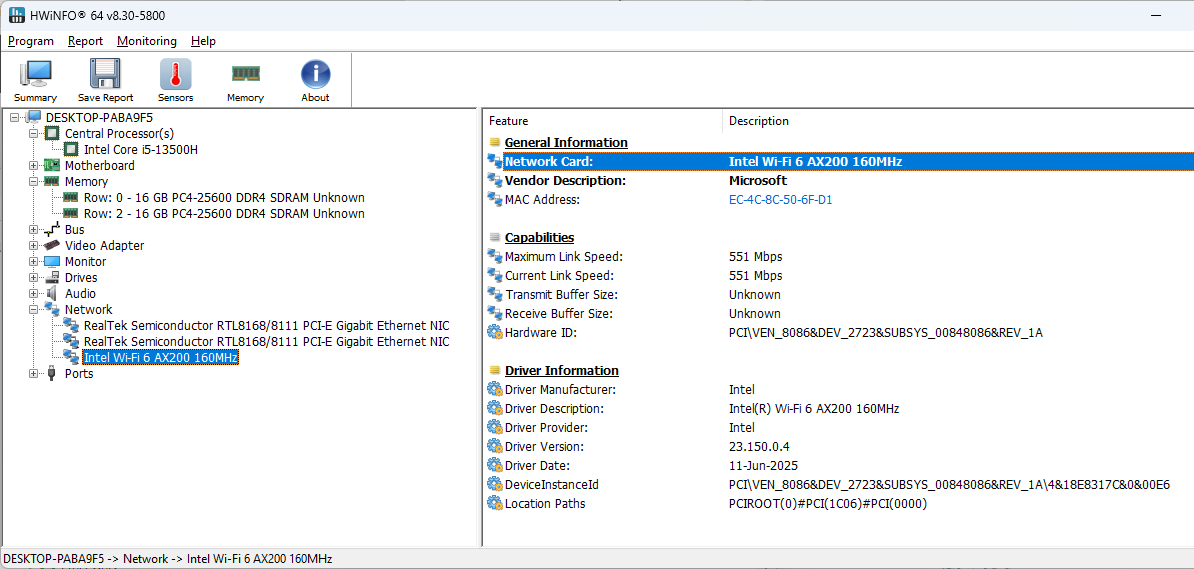
Task: Expand the Monitor node
Action: [34, 261]
